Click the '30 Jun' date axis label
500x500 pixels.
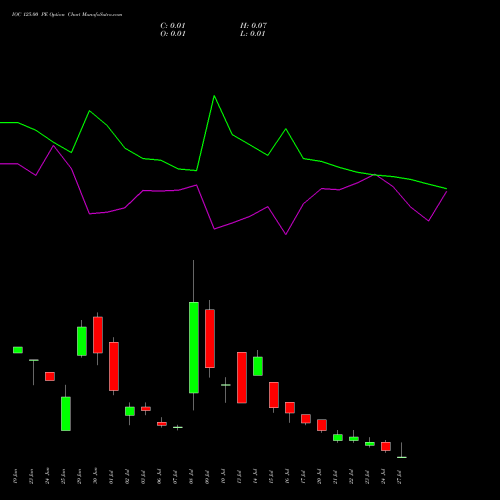(95, 476)
